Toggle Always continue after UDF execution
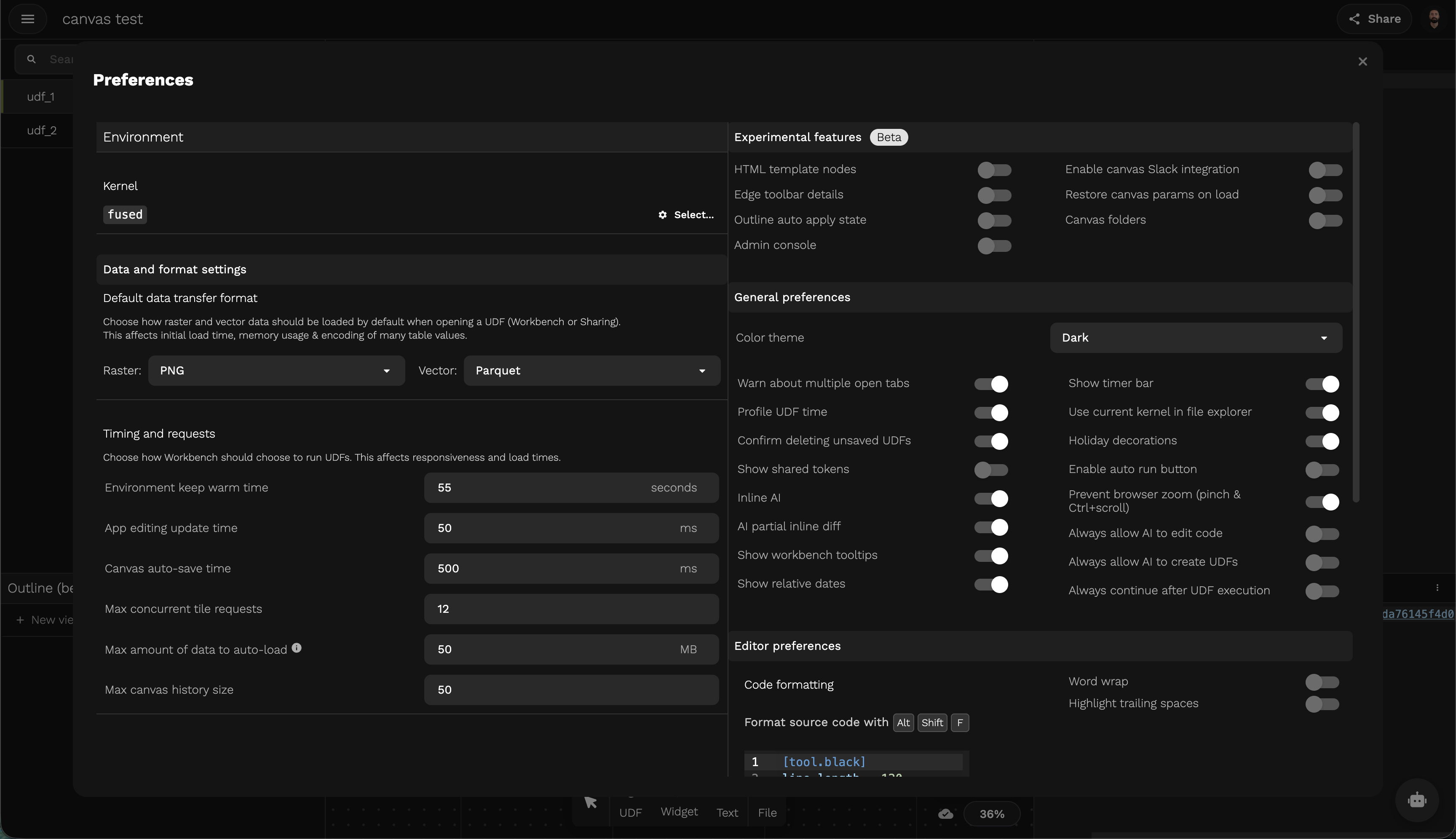Image resolution: width=1456 pixels, height=839 pixels. [1322, 591]
